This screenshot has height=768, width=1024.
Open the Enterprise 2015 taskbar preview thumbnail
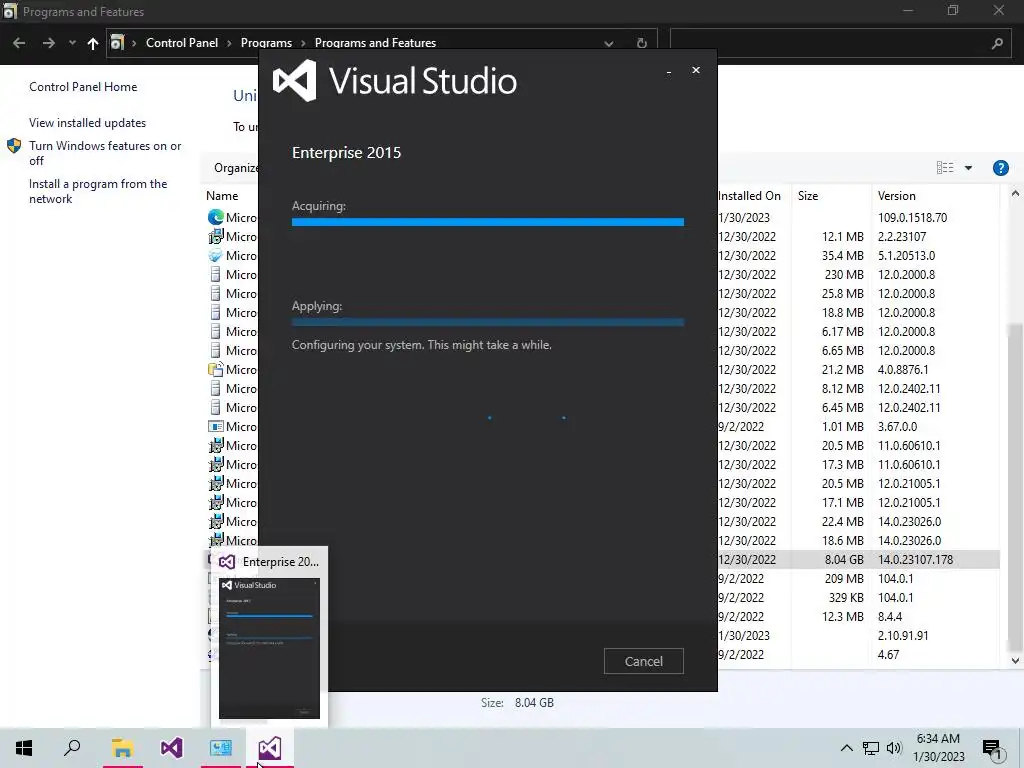[x=269, y=648]
